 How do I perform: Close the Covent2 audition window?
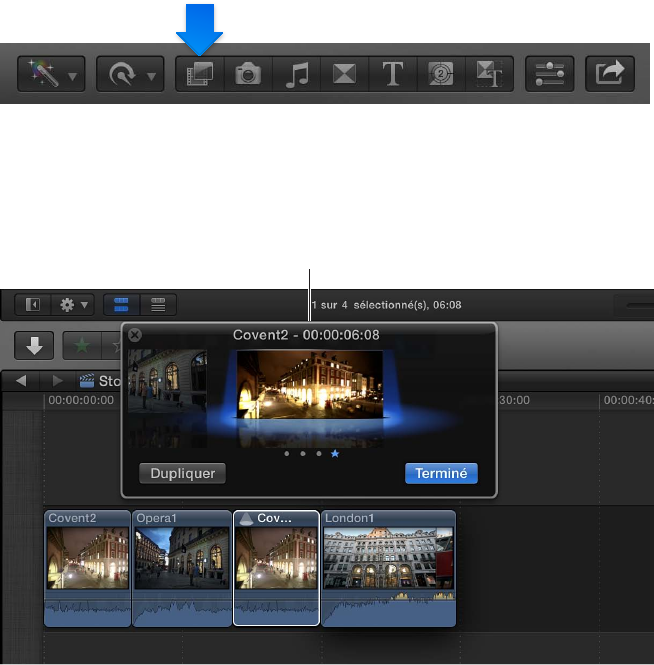(135, 335)
